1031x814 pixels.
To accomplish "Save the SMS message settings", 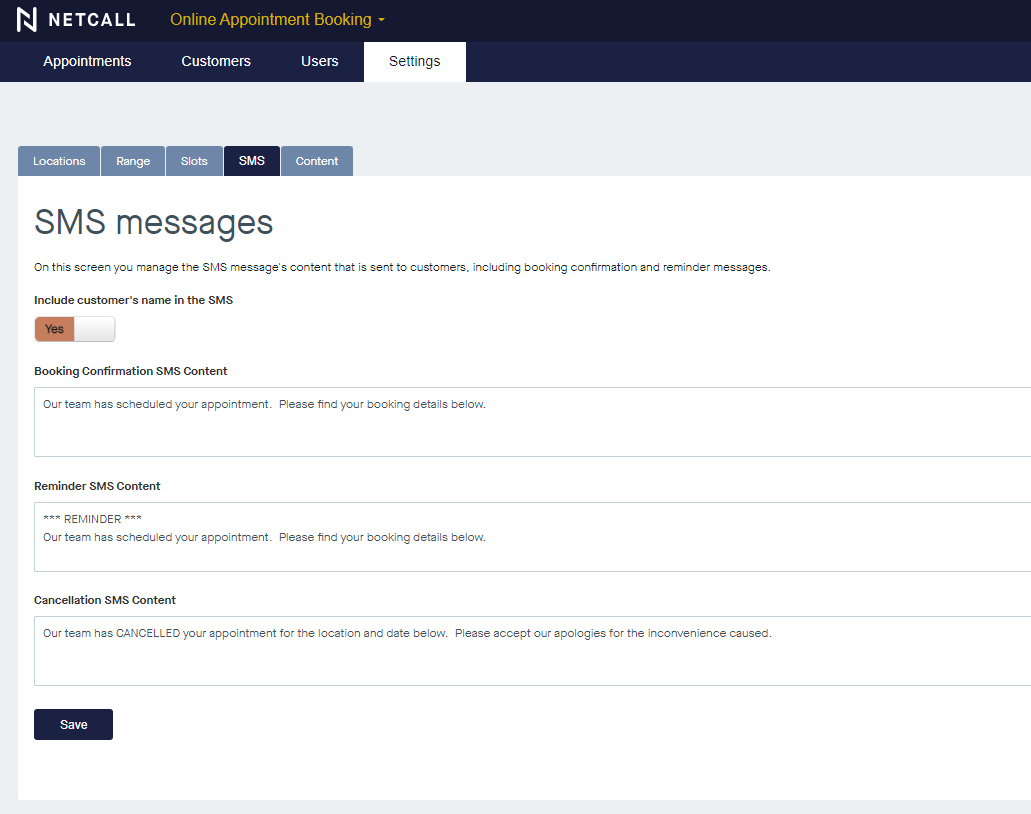I will coord(73,725).
